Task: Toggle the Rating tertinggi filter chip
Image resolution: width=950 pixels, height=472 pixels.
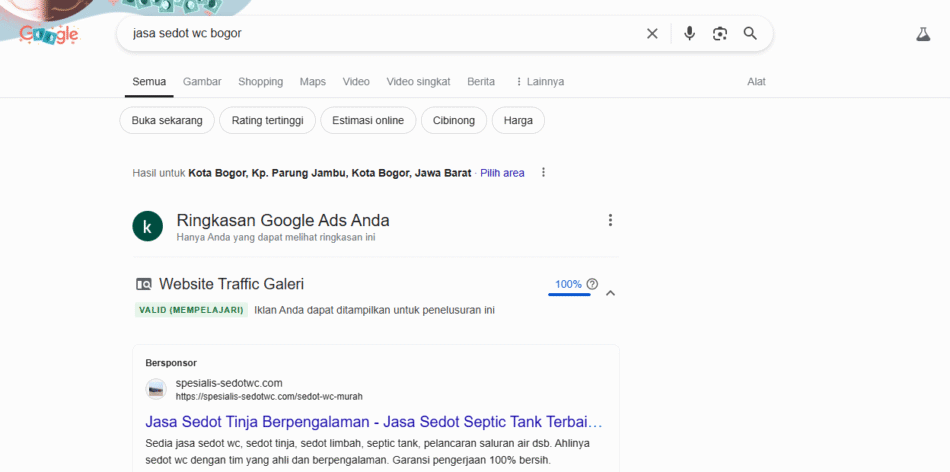Action: pyautogui.click(x=267, y=120)
